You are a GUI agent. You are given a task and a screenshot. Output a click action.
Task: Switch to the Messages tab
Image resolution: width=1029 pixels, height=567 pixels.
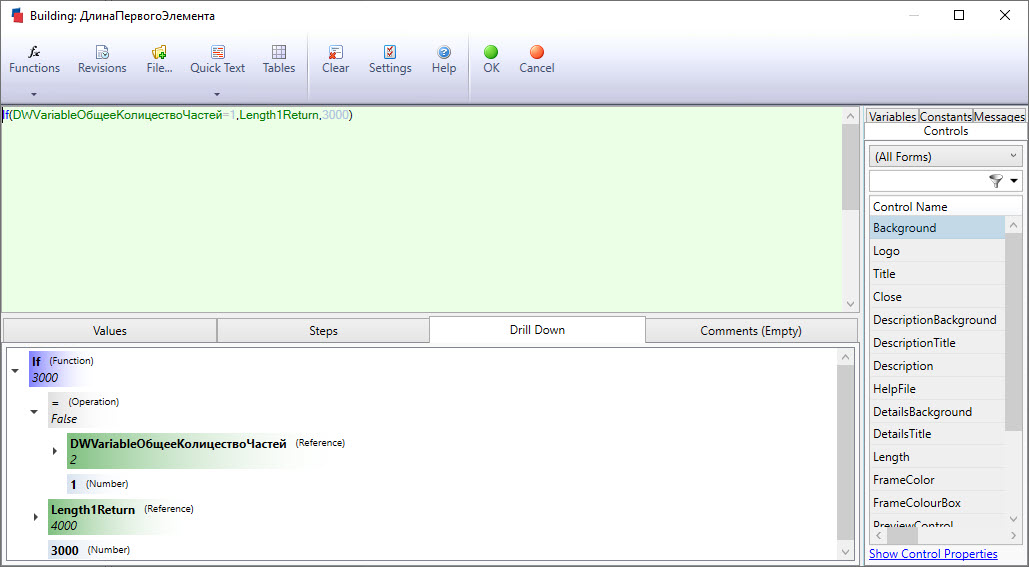click(x=999, y=116)
